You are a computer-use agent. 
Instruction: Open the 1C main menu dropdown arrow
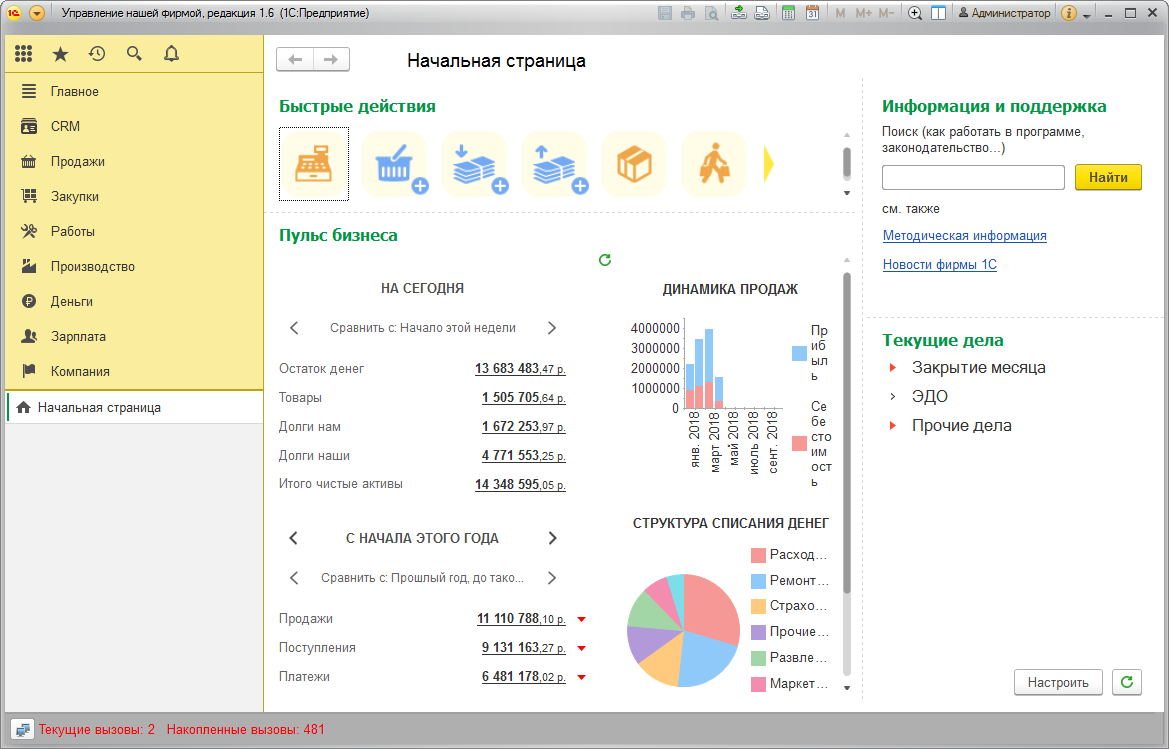click(x=37, y=13)
